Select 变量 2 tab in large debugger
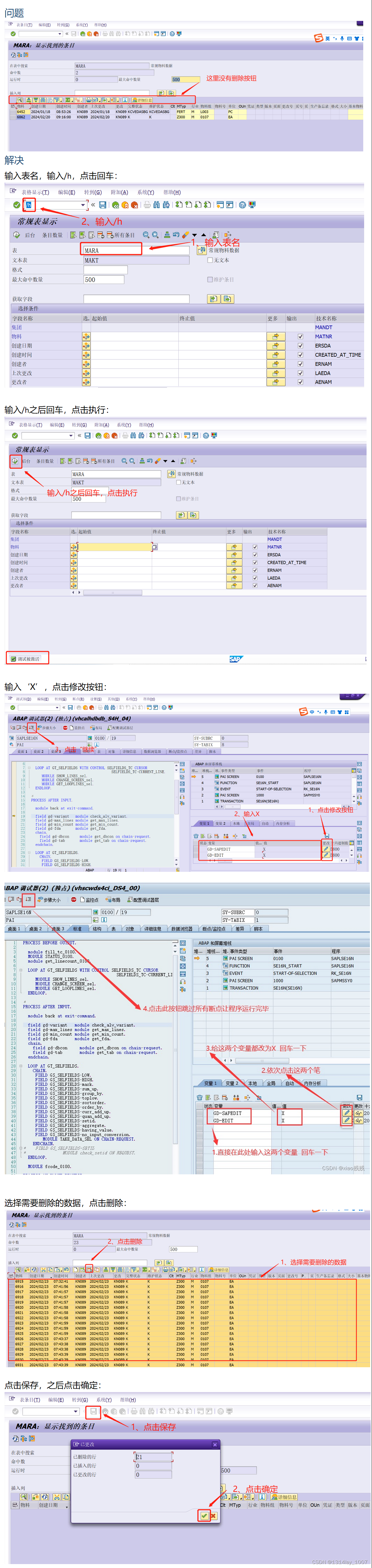 click(x=232, y=1083)
